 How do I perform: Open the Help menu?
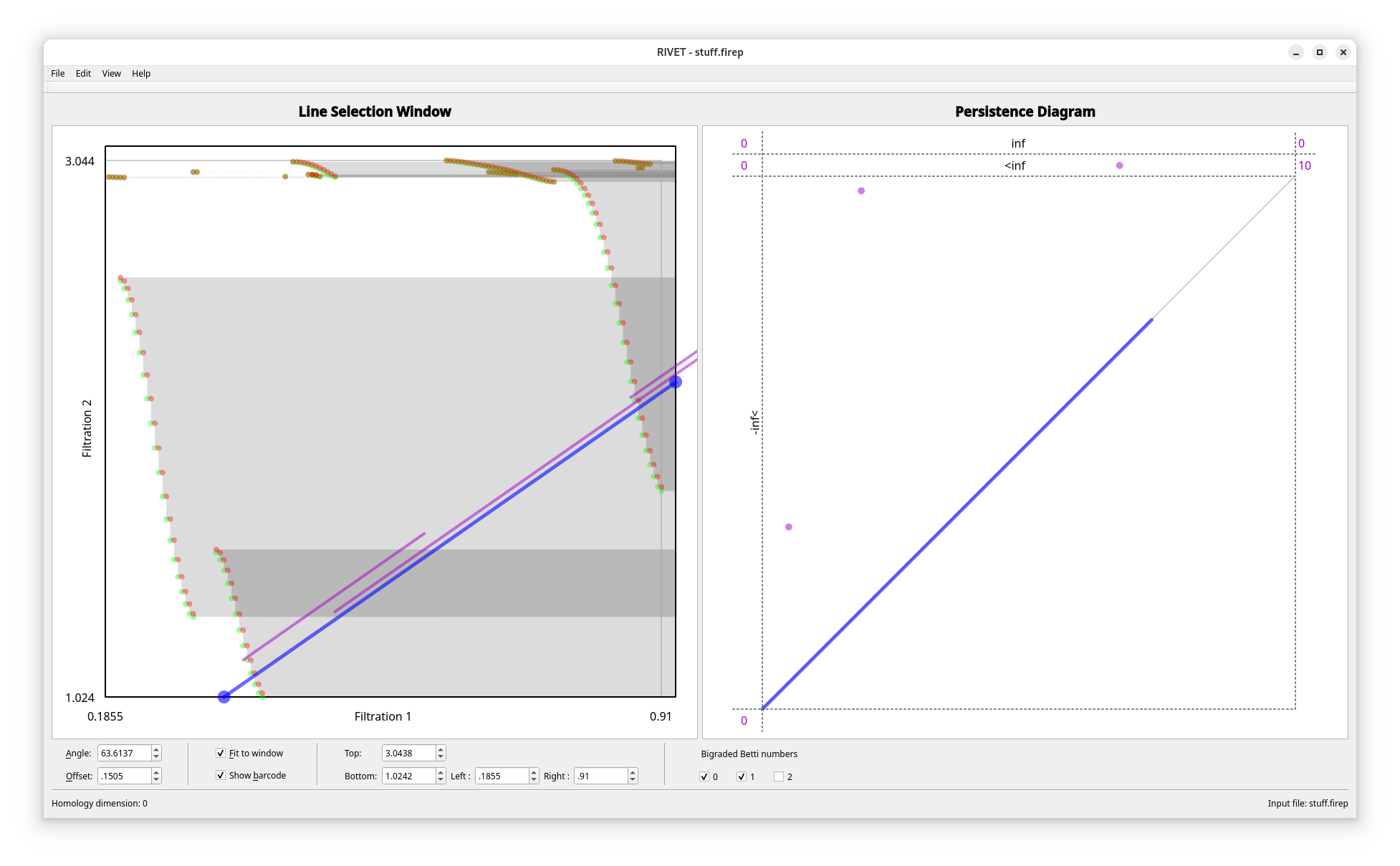[x=141, y=73]
